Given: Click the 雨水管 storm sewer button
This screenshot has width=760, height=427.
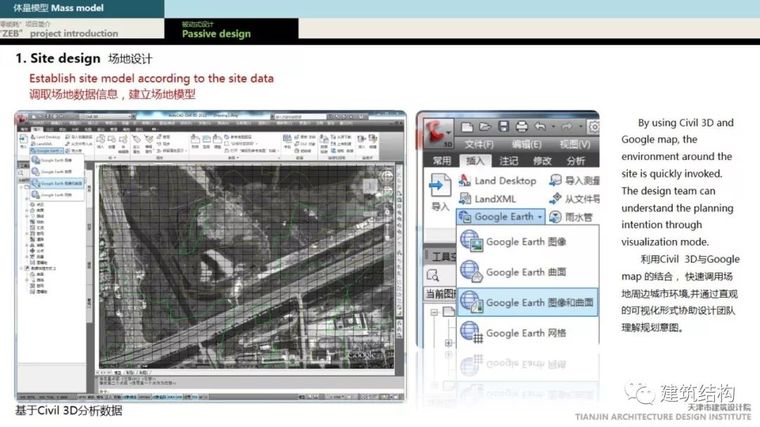Looking at the screenshot, I should coord(570,217).
